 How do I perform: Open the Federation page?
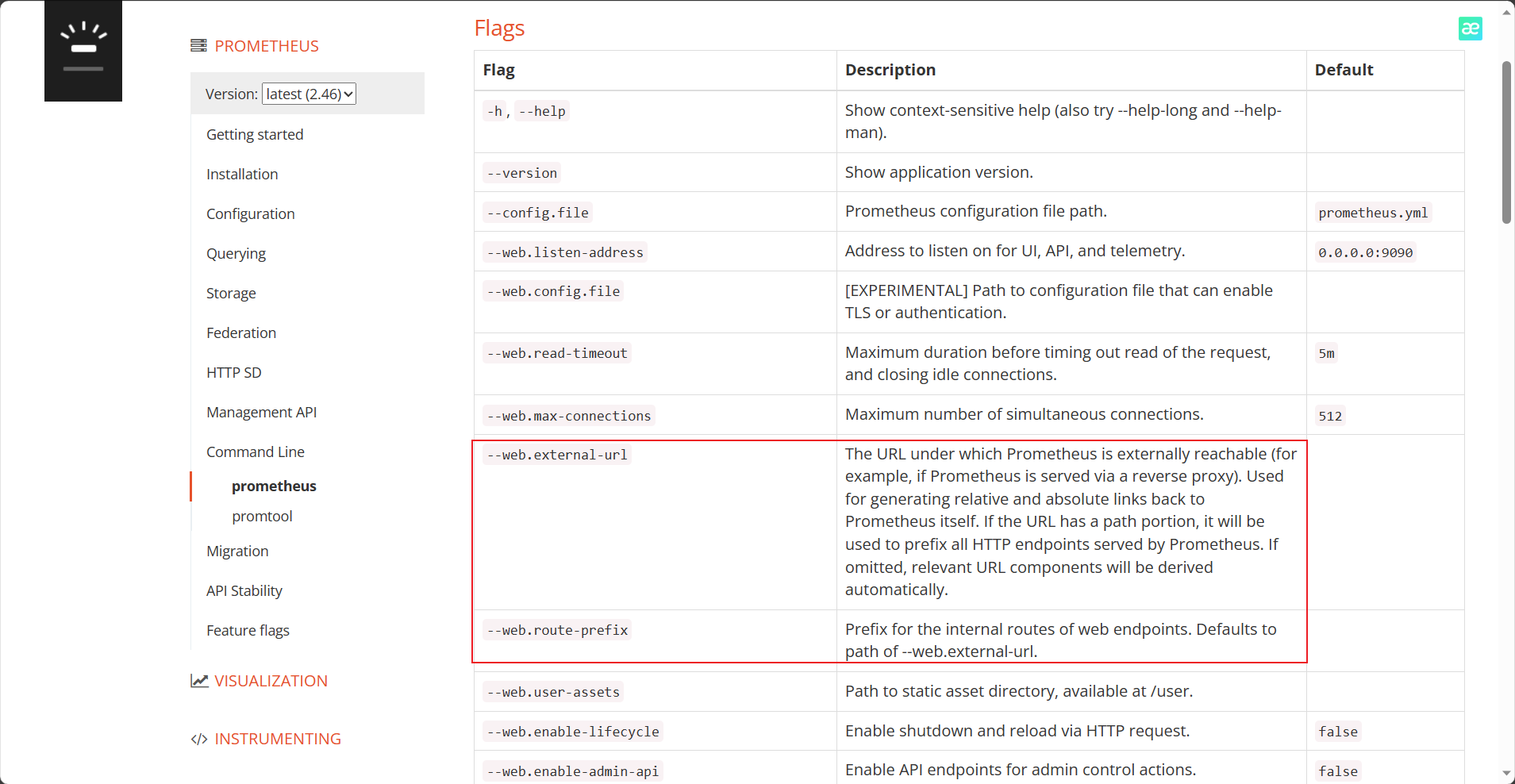coord(241,332)
